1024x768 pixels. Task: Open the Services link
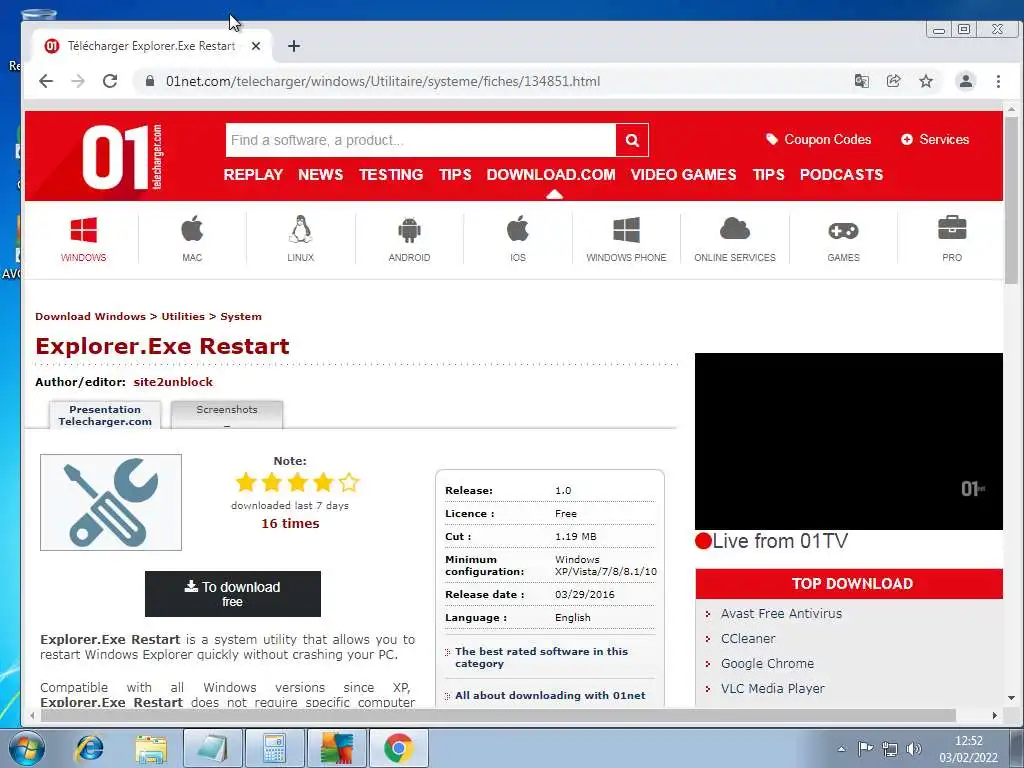pos(935,139)
